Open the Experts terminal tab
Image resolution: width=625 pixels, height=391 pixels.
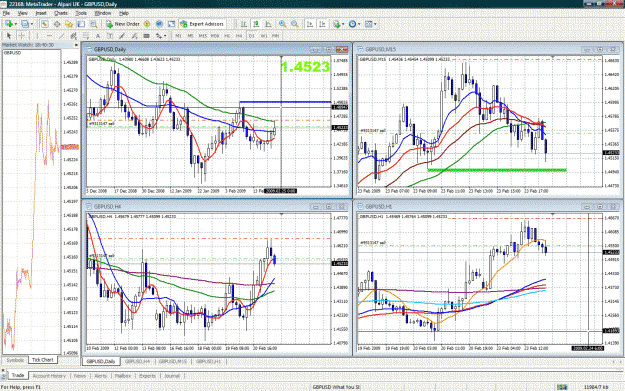pos(147,376)
